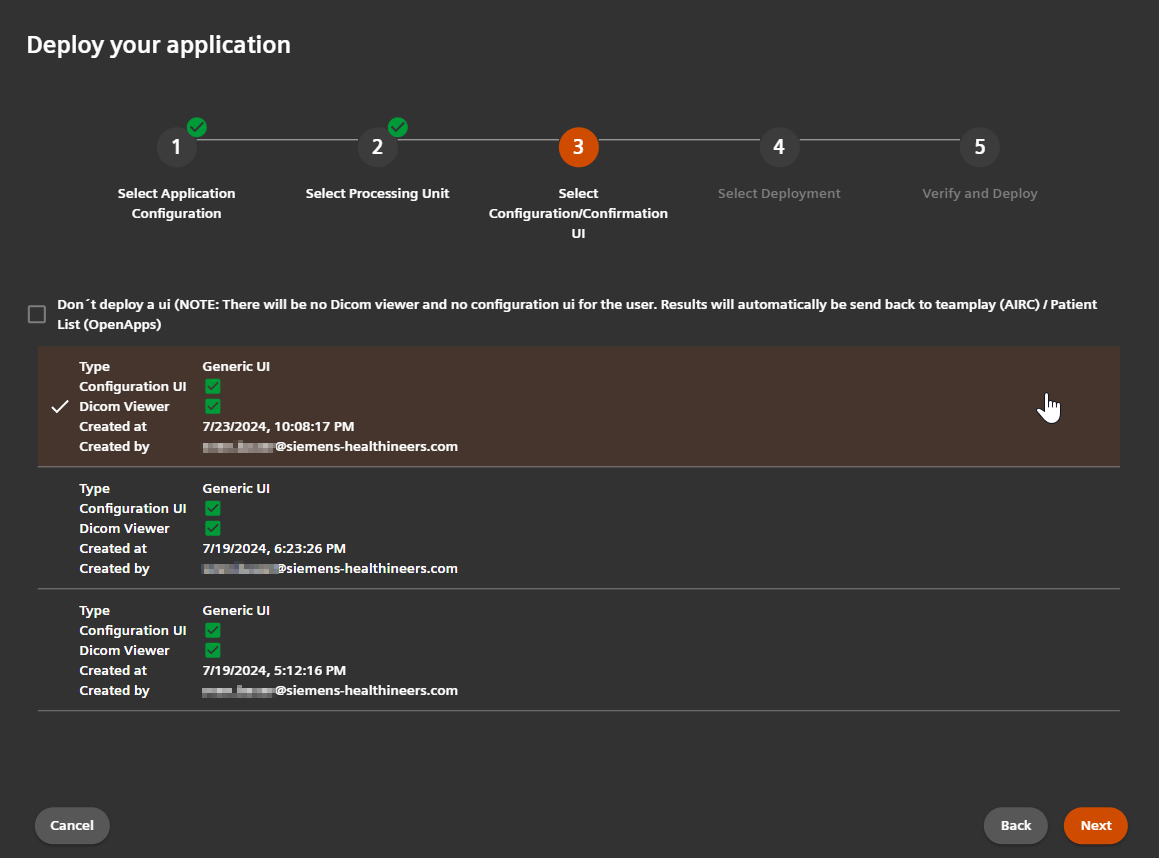Click the siemens-healthineers.com email in the first entry
This screenshot has height=858, width=1159.
click(330, 446)
